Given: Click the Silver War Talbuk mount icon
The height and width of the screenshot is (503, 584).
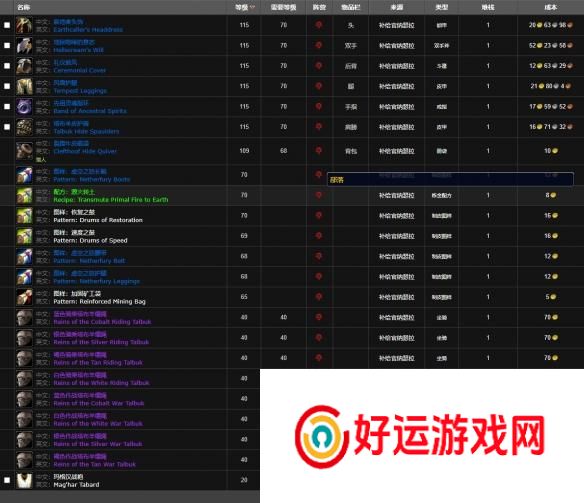Looking at the screenshot, I should [24, 440].
